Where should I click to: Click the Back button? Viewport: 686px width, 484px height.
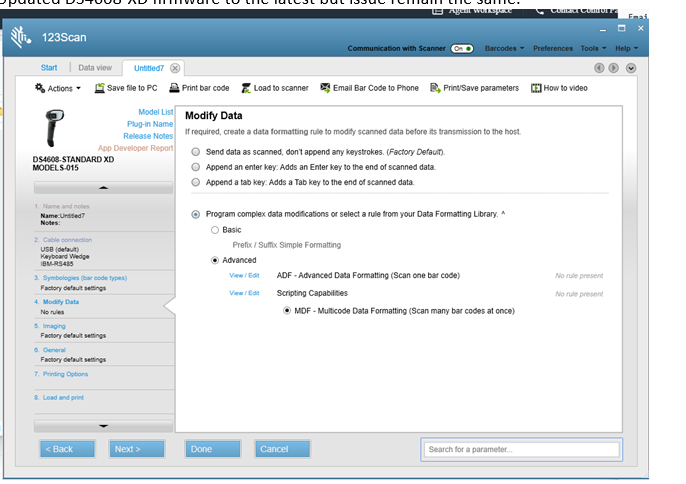(x=67, y=449)
